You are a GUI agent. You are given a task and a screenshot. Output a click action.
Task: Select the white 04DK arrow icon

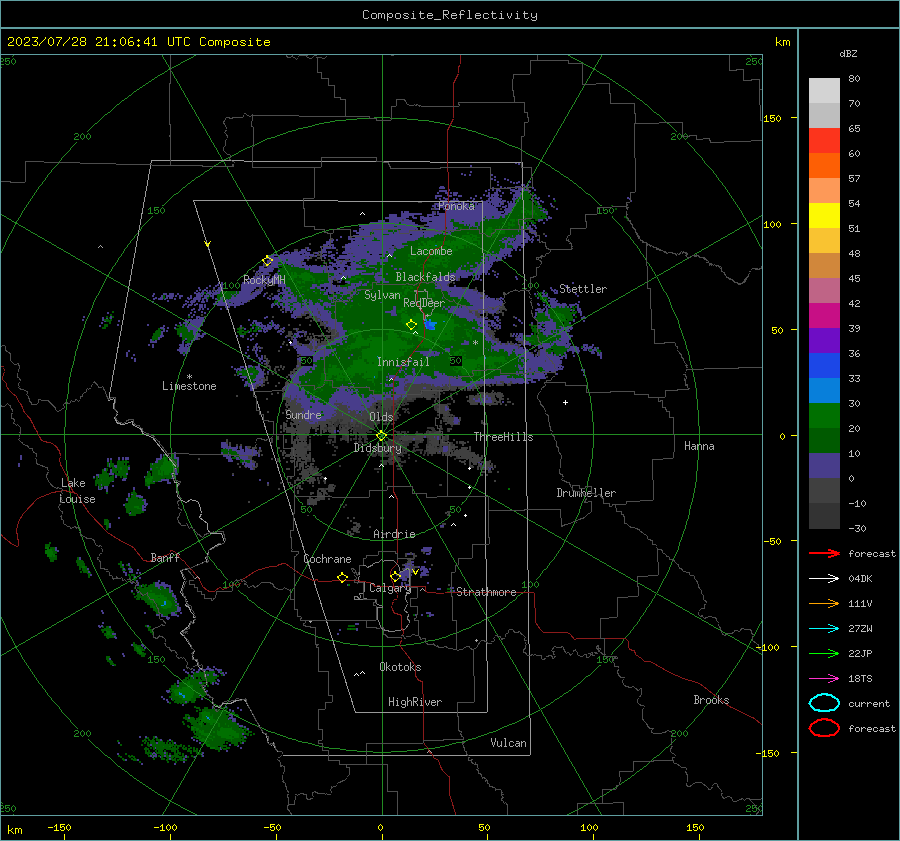(x=824, y=578)
